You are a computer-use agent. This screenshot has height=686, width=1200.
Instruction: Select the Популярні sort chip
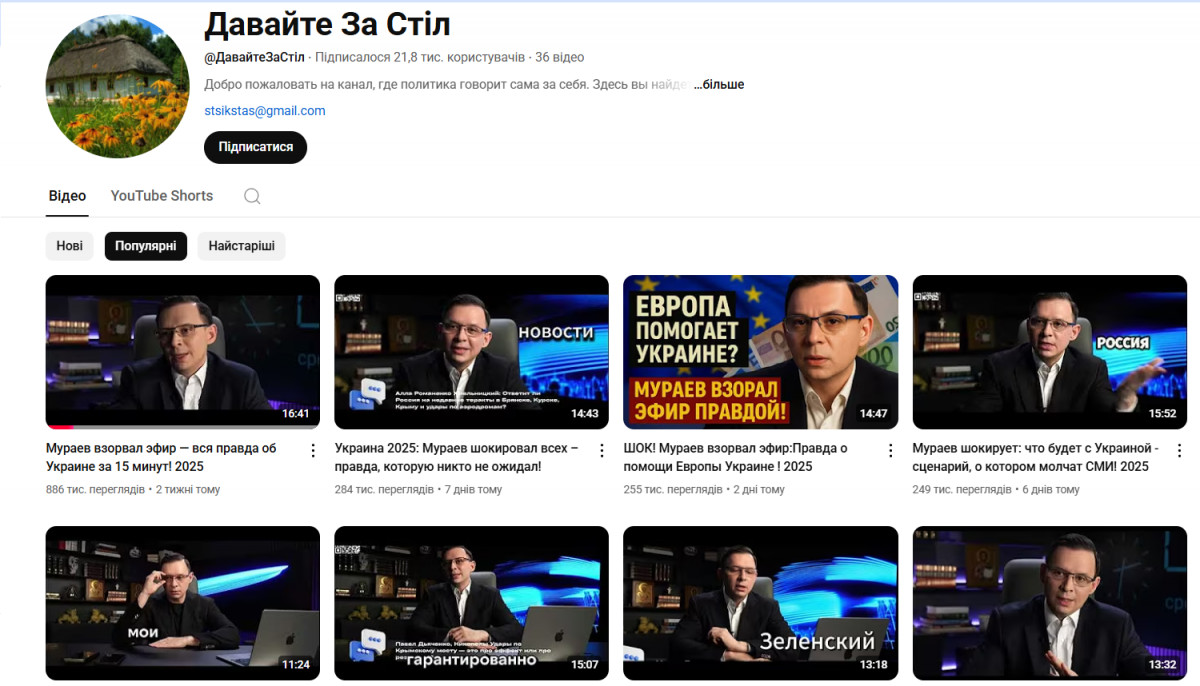[x=146, y=246]
